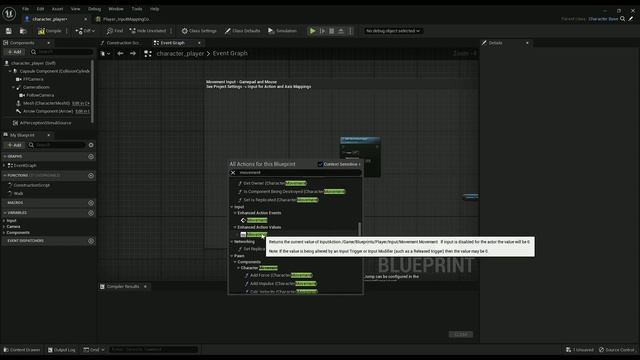Click the character_player breadcrumb link
Viewport: 640px width, 360px height.
[180, 53]
